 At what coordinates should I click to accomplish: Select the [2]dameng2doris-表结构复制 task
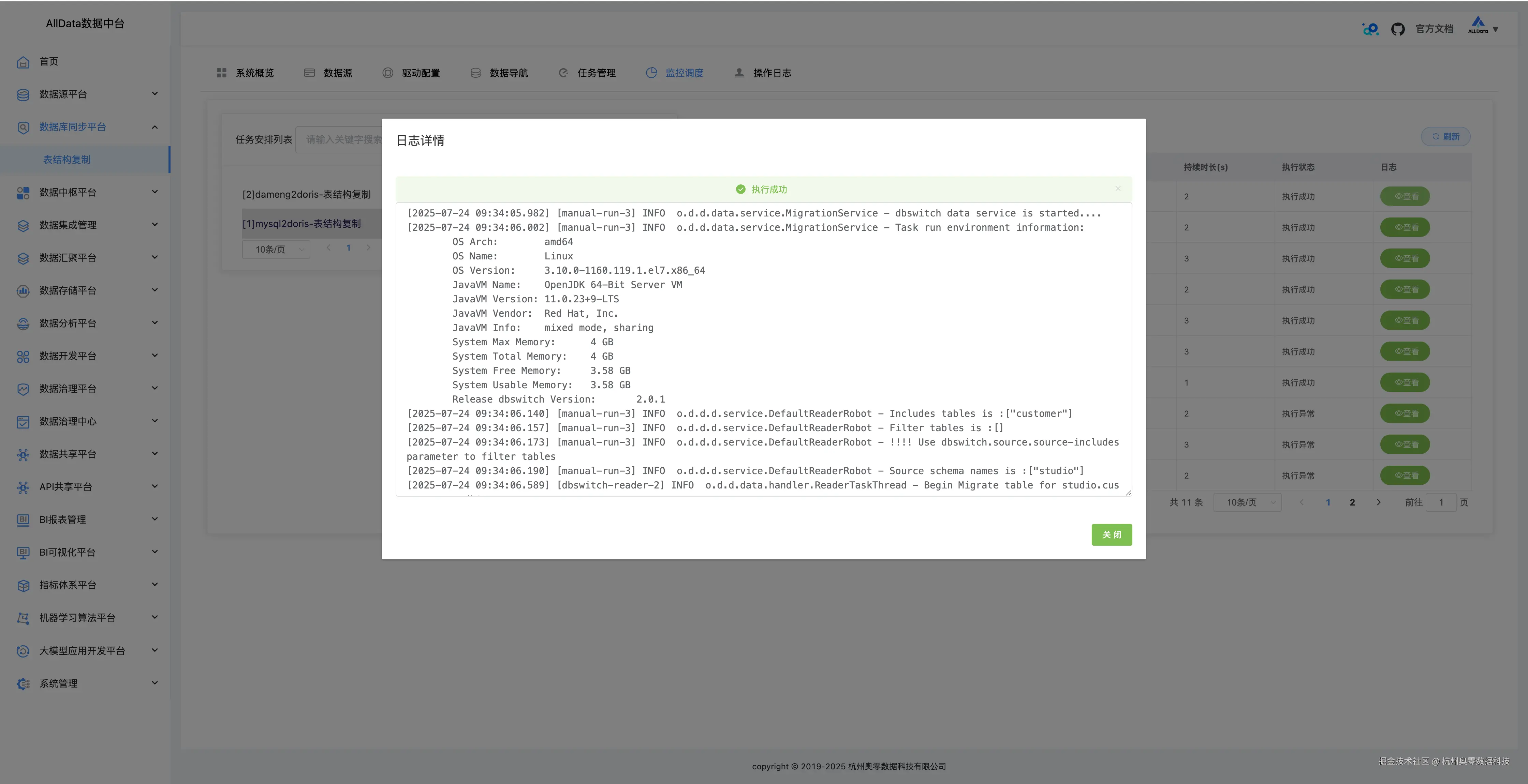point(306,195)
